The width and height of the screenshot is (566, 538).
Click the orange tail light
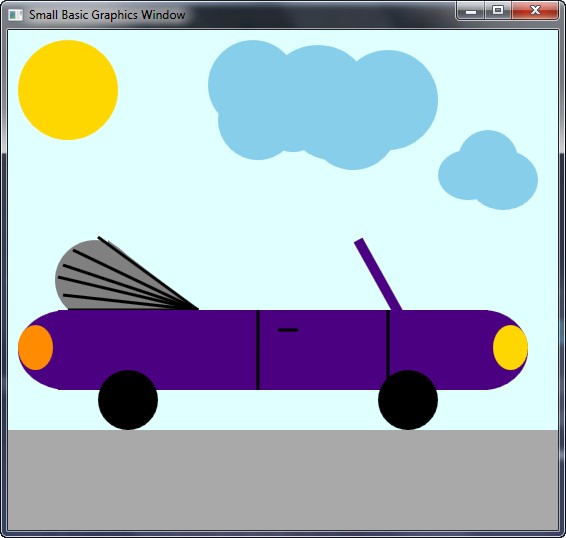[35, 347]
